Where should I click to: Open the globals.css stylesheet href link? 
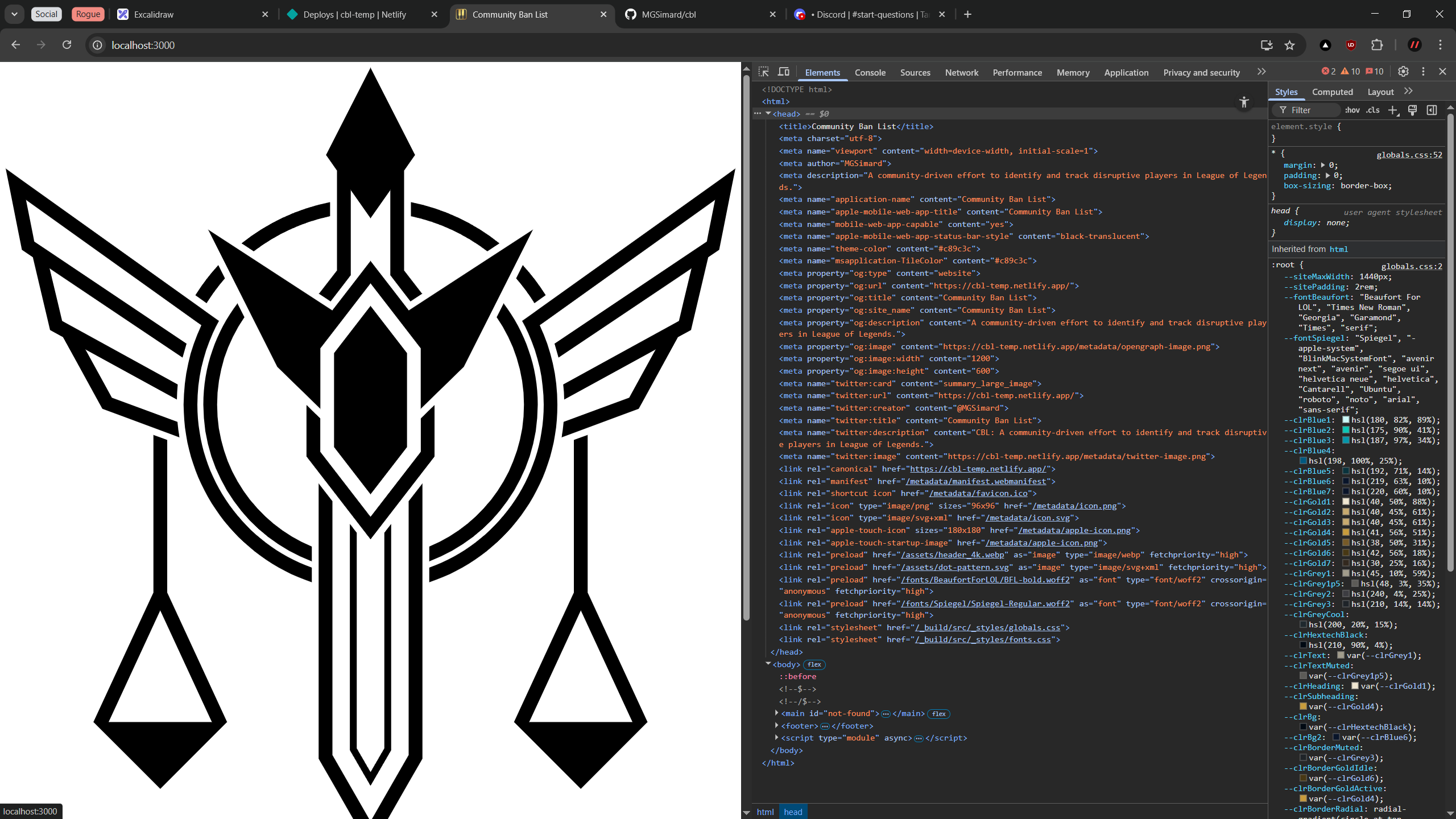(988, 627)
